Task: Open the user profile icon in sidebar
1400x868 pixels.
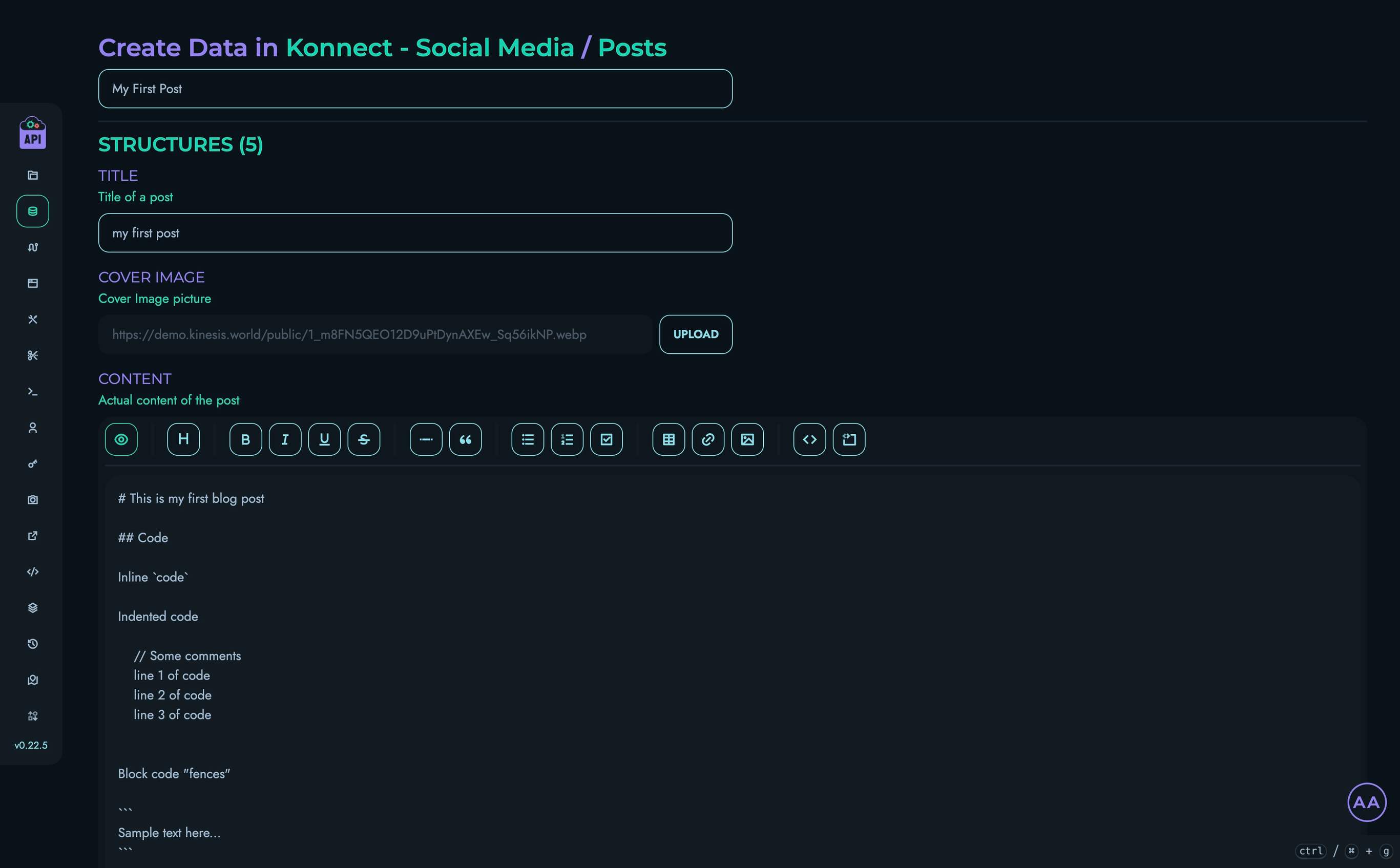Action: tap(33, 428)
